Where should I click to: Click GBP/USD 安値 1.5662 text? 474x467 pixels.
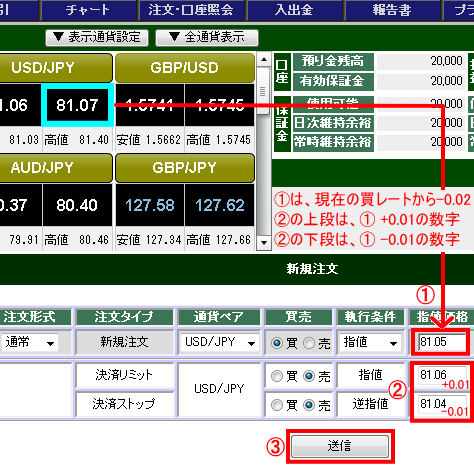(149, 140)
